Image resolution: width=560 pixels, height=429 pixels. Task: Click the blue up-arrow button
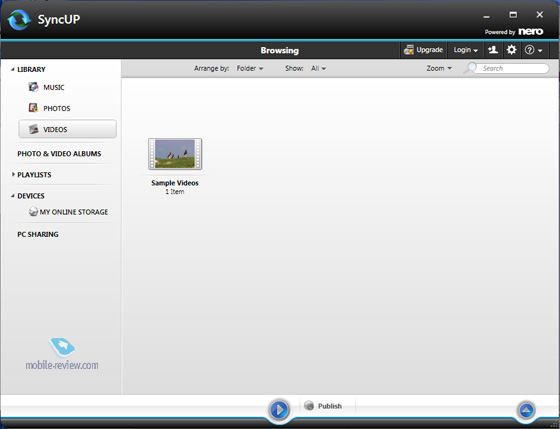coord(526,410)
